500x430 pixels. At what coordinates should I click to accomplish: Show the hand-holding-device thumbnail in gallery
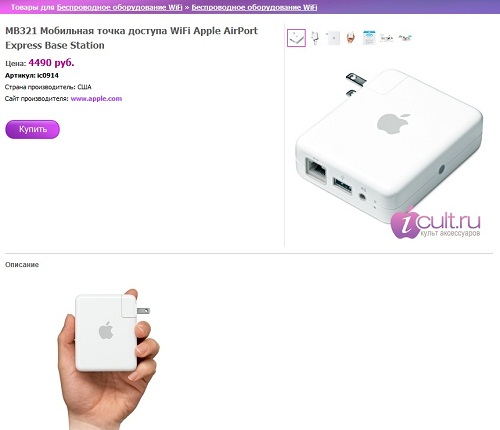pyautogui.click(x=351, y=38)
